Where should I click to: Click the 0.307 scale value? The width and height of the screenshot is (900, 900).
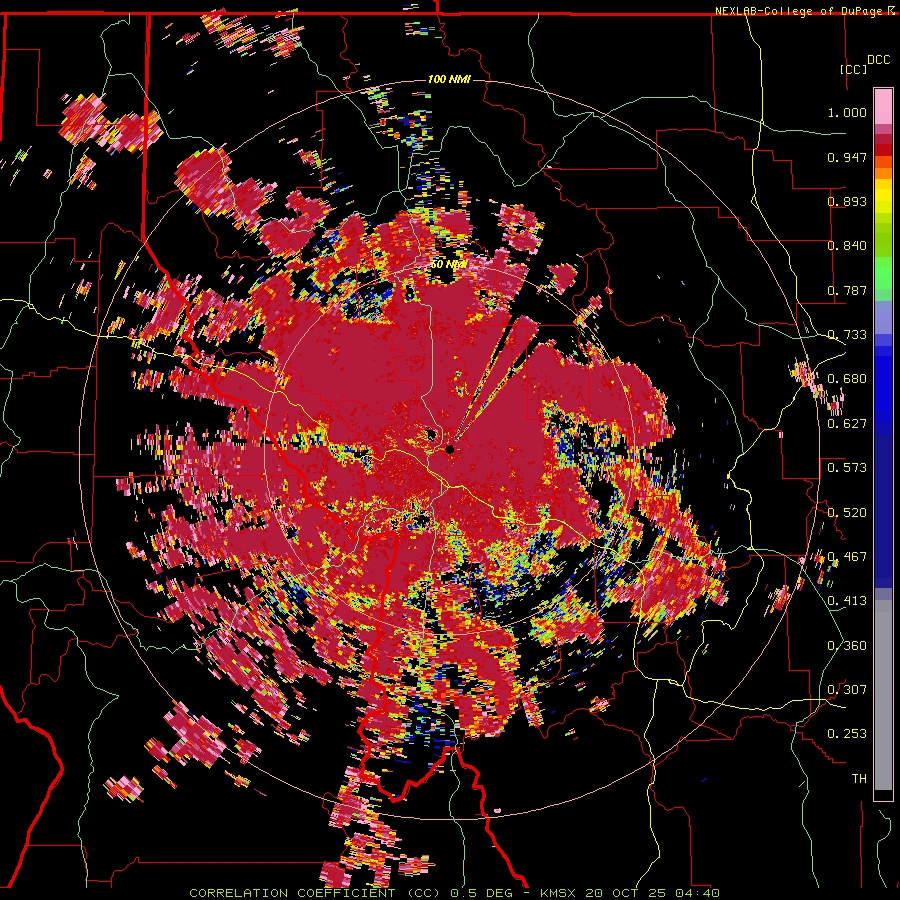pos(847,690)
